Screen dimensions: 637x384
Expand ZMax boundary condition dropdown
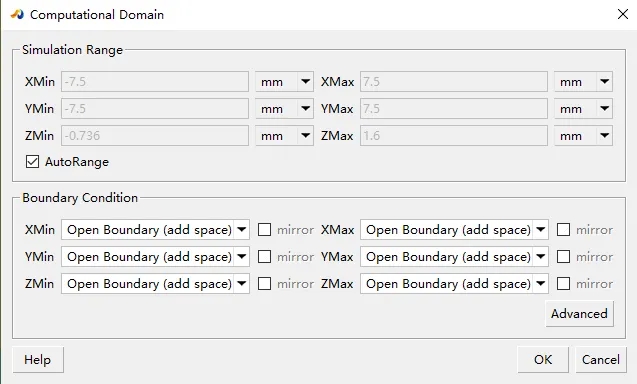(454, 284)
